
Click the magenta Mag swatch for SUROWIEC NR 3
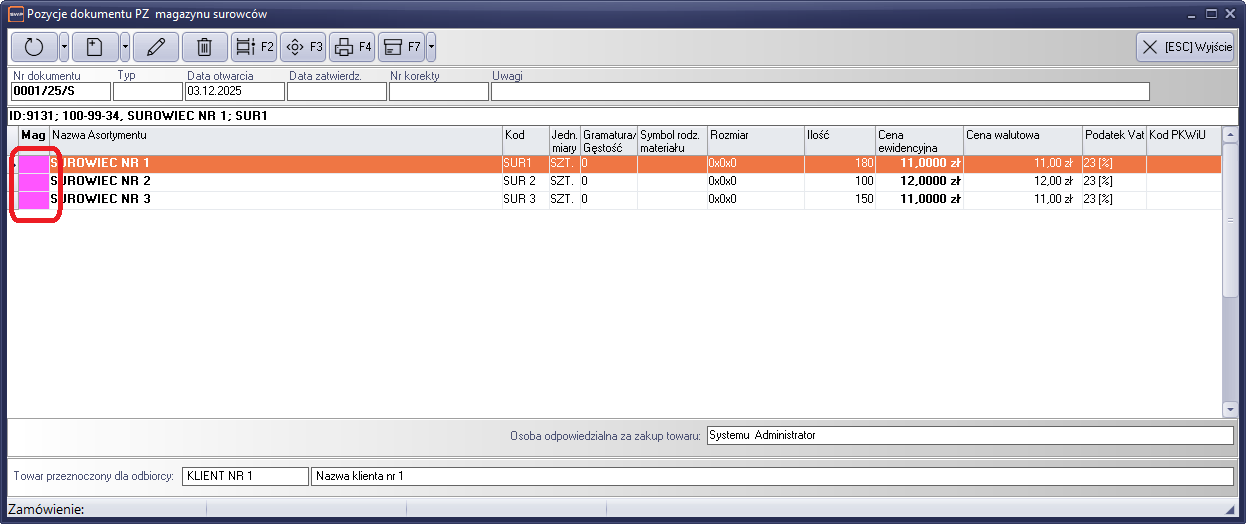click(x=34, y=199)
